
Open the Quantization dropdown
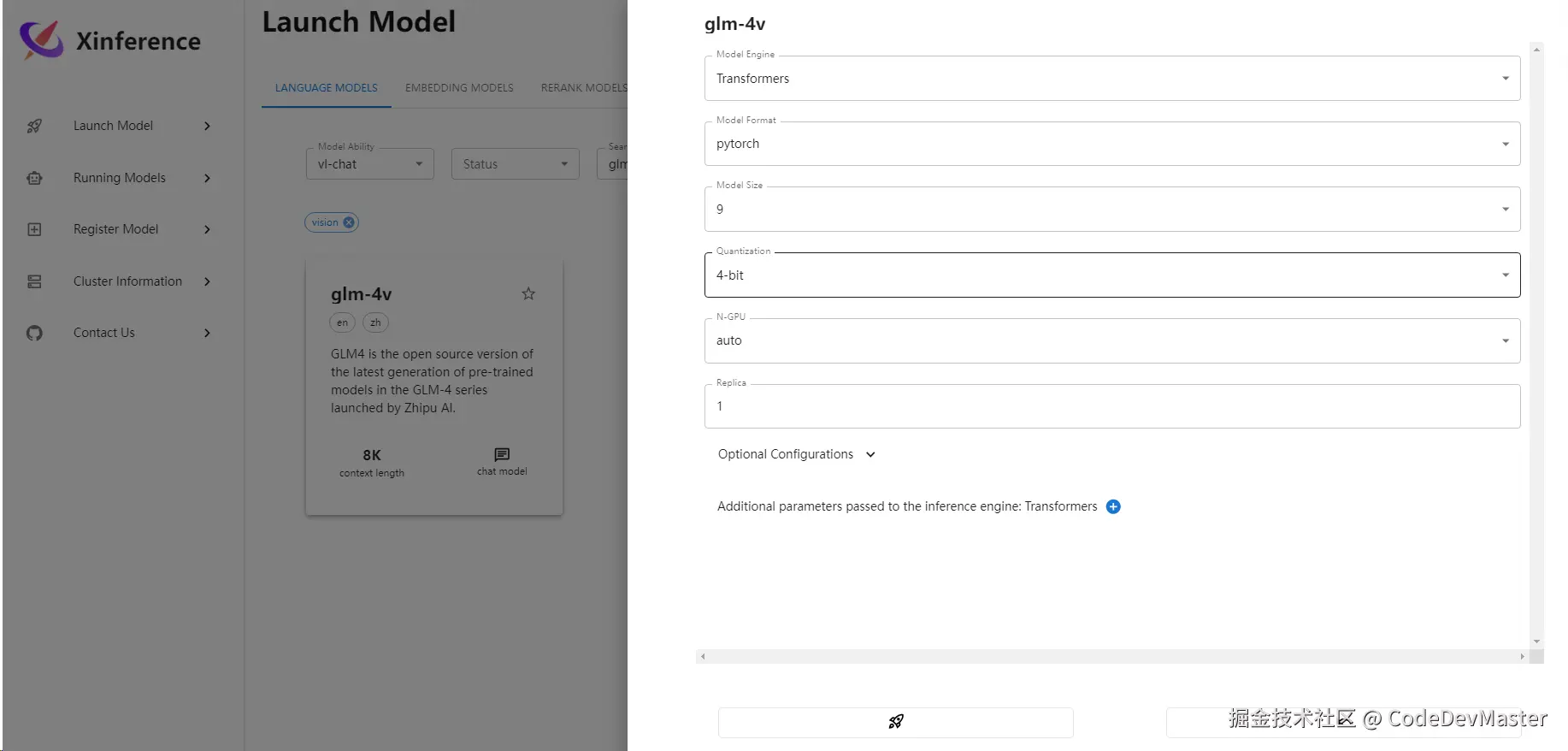coord(1111,275)
